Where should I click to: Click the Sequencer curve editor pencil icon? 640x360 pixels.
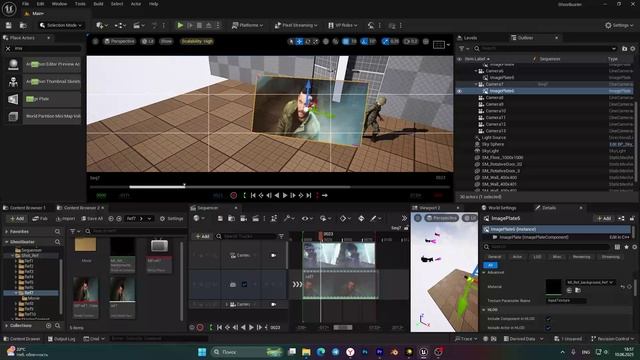(374, 219)
